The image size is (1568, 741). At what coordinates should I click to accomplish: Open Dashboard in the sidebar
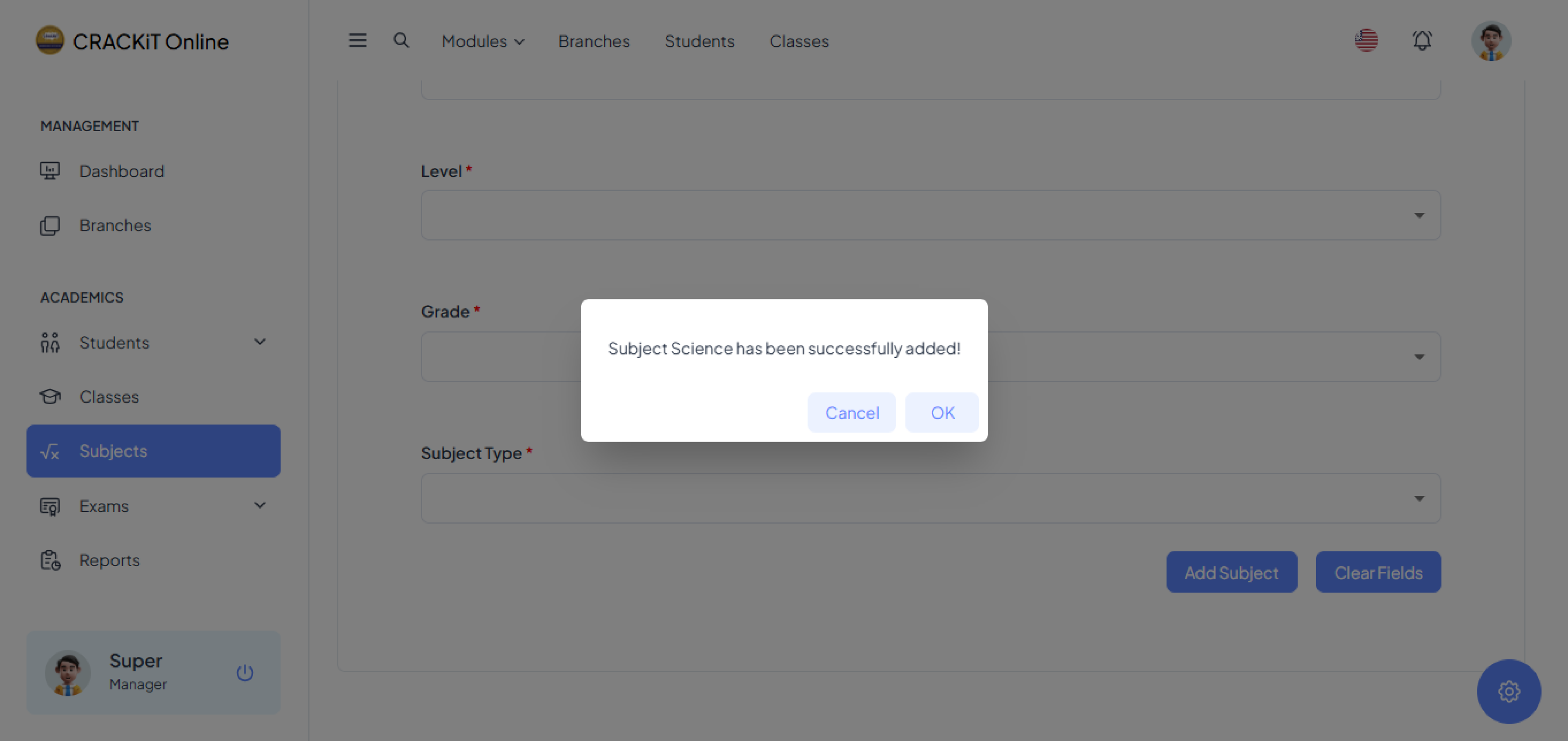[x=122, y=171]
